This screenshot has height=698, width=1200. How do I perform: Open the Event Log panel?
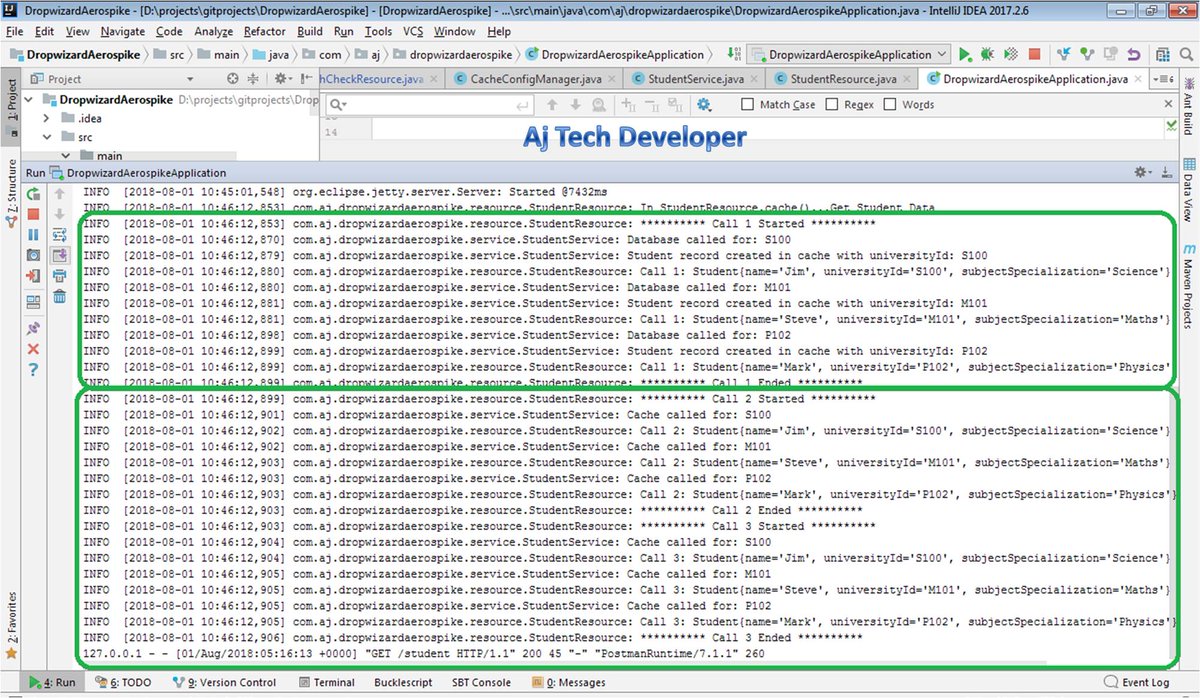[1140, 682]
